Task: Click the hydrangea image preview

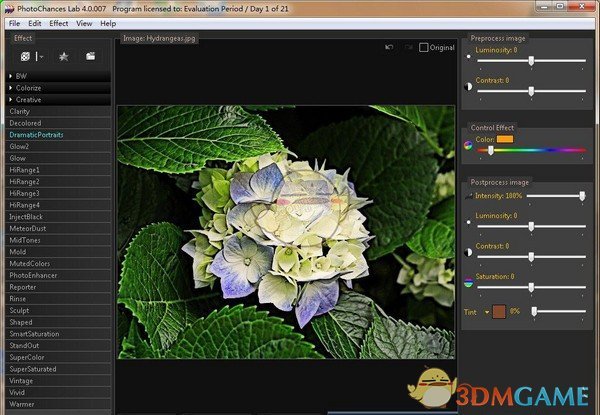Action: [x=286, y=232]
